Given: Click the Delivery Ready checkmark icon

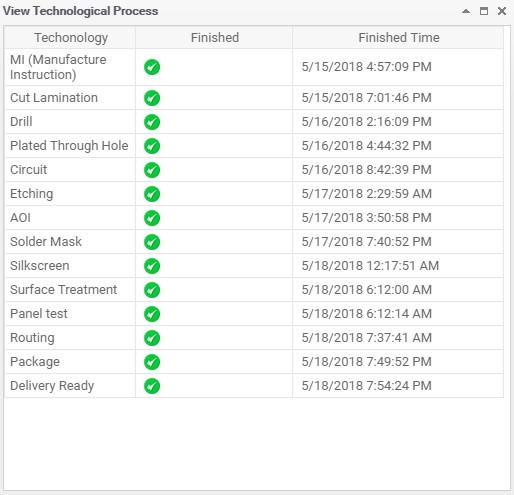Looking at the screenshot, I should pyautogui.click(x=152, y=386).
